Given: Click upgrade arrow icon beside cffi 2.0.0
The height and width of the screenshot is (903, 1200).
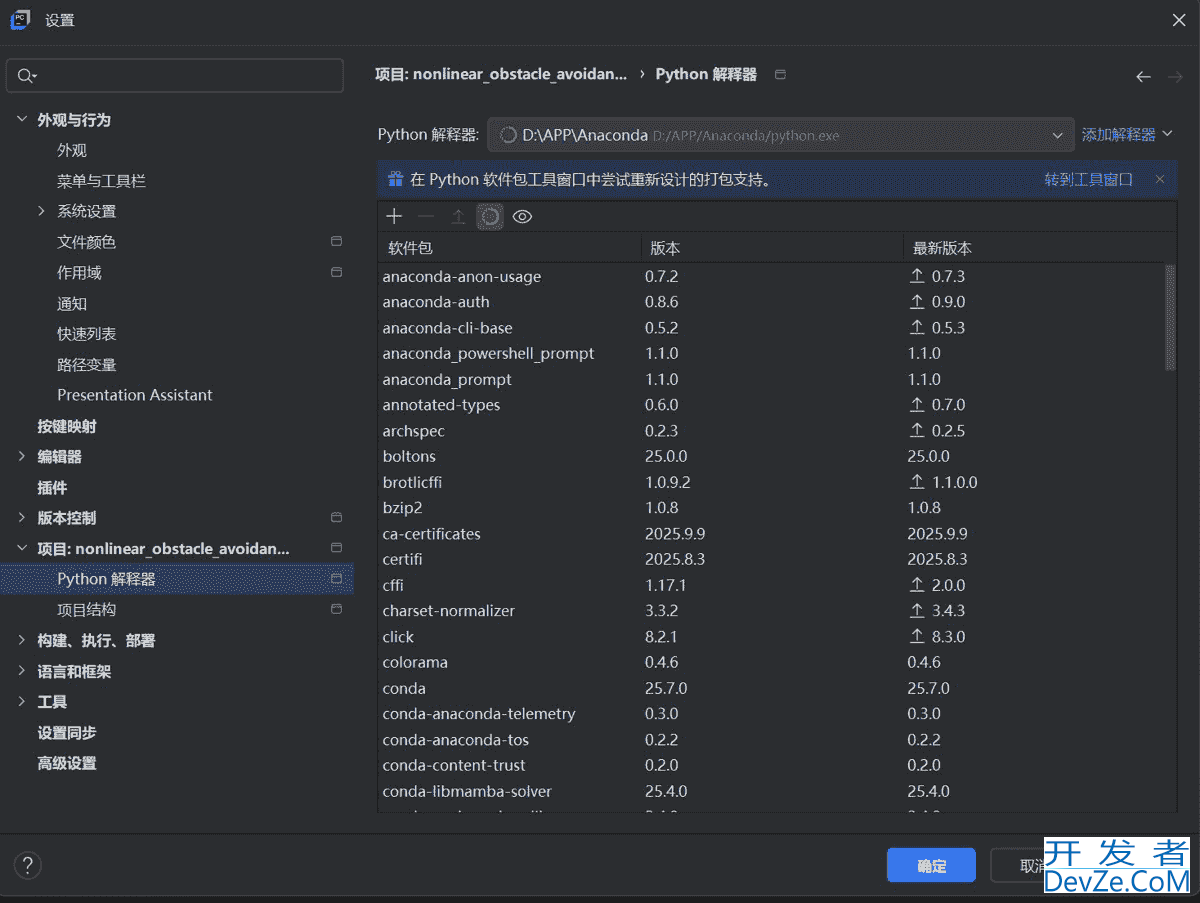Looking at the screenshot, I should point(916,585).
